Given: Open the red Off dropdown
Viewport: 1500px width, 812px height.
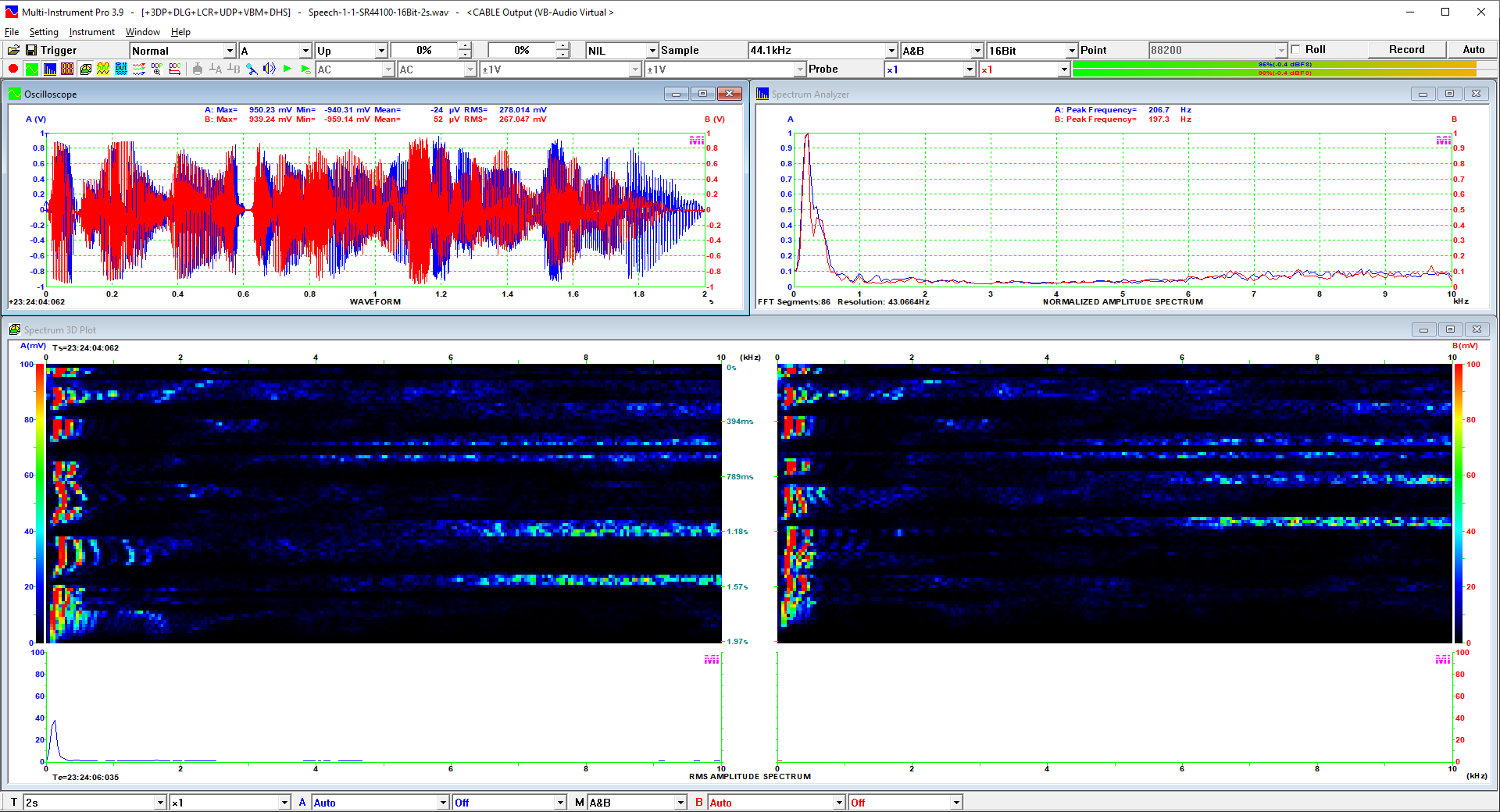Looking at the screenshot, I should [905, 802].
